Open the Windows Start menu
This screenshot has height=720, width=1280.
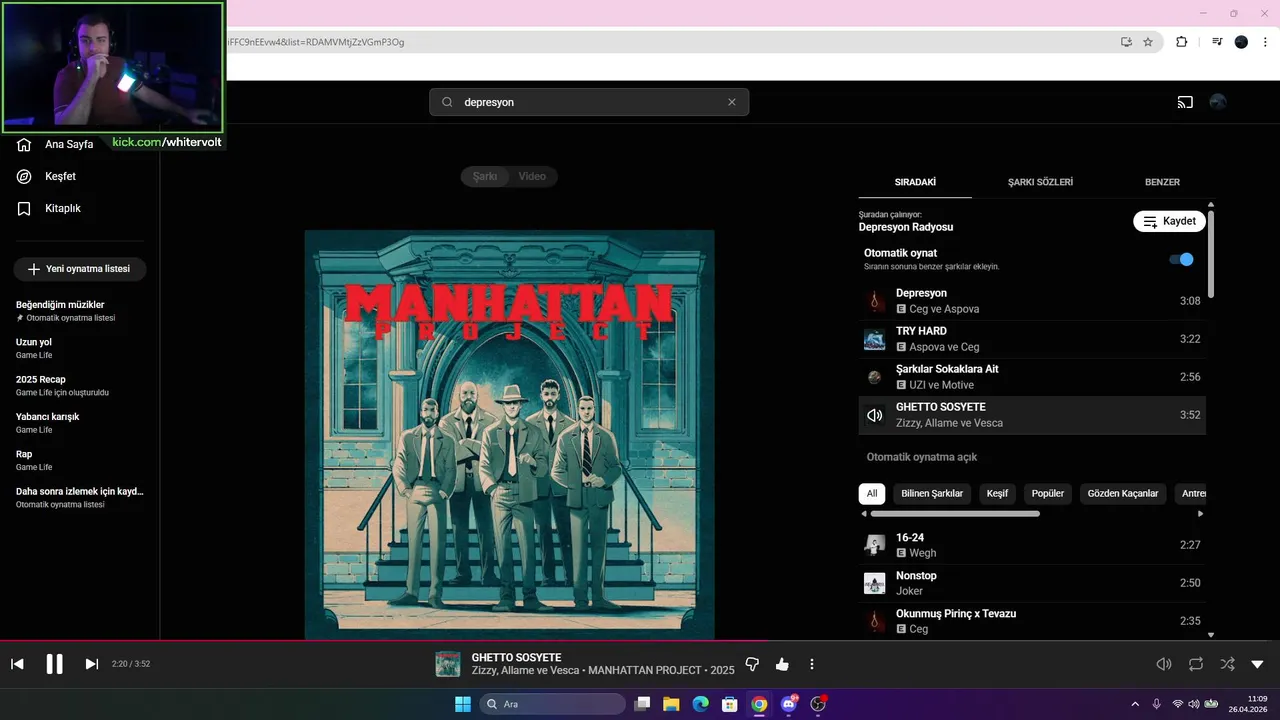click(x=463, y=704)
